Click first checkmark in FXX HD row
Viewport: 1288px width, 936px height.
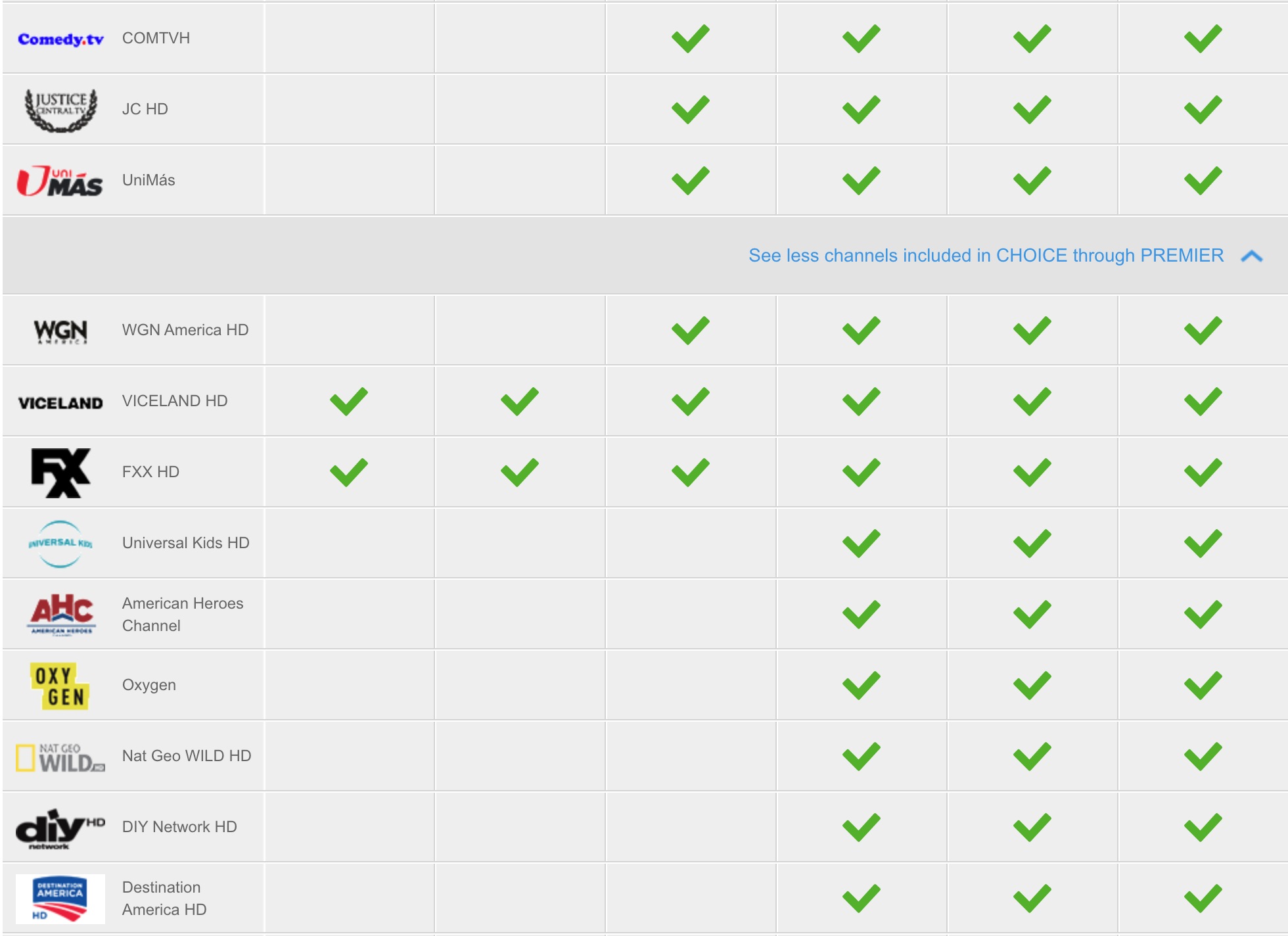tap(349, 472)
